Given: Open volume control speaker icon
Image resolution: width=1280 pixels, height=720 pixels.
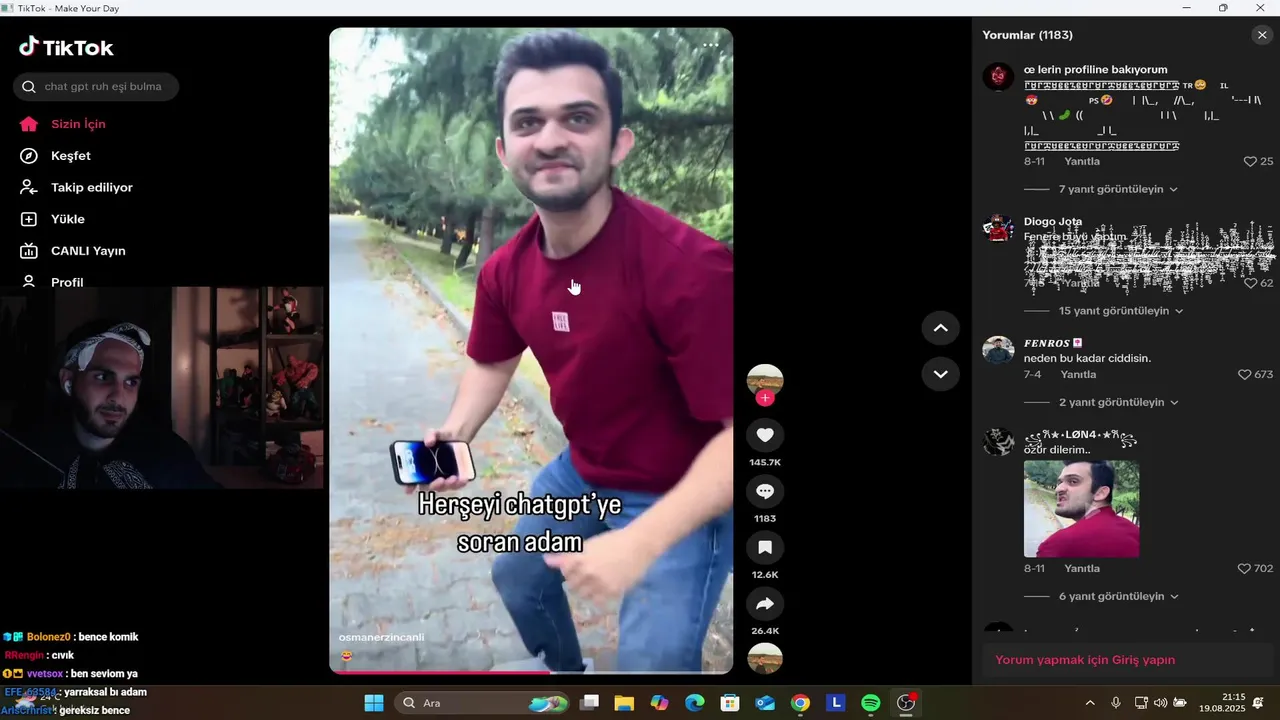Looking at the screenshot, I should coord(1160,703).
